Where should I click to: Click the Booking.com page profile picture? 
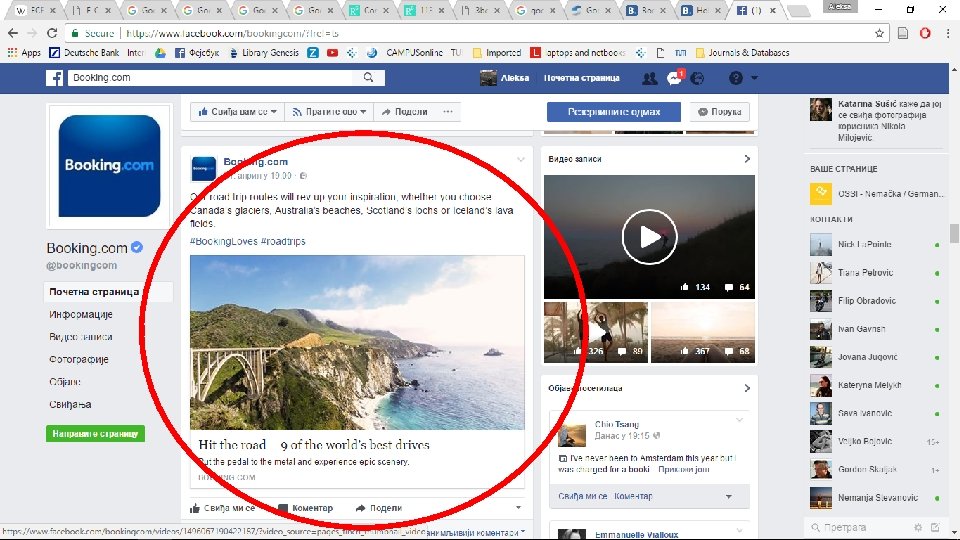[x=109, y=166]
